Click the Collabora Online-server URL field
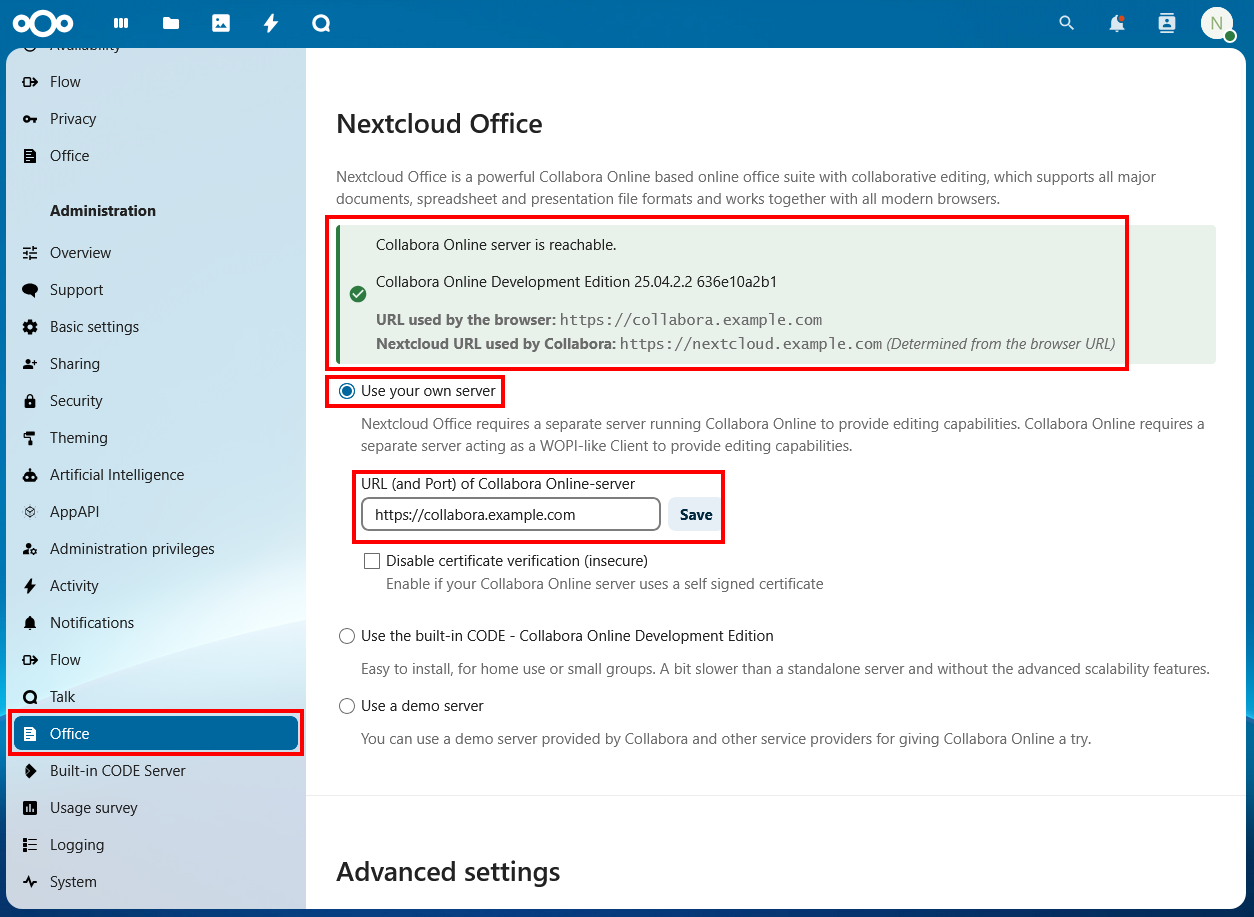 (510, 515)
